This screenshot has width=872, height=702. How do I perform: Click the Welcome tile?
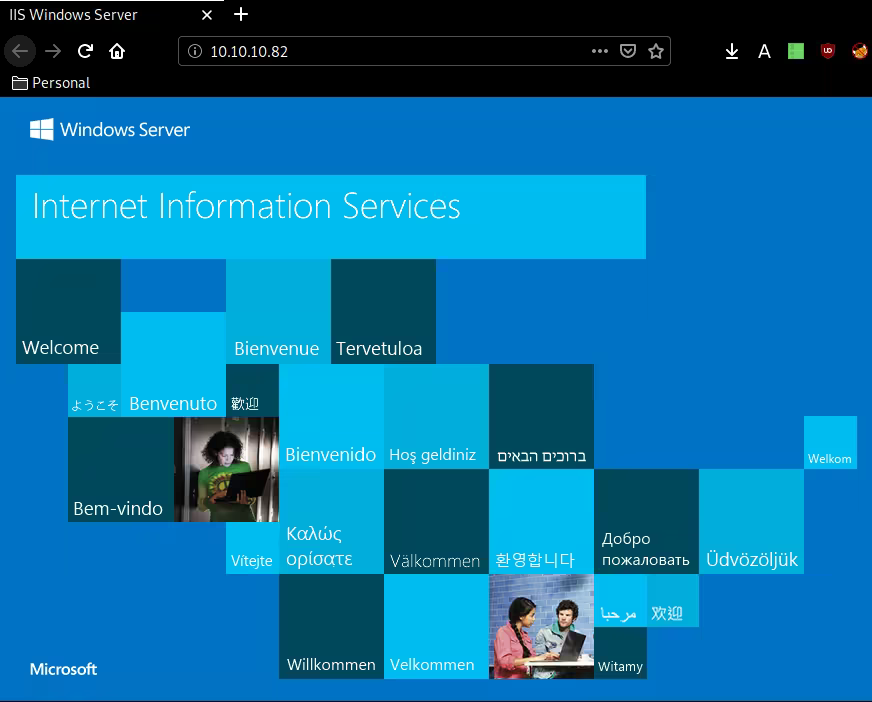(68, 311)
